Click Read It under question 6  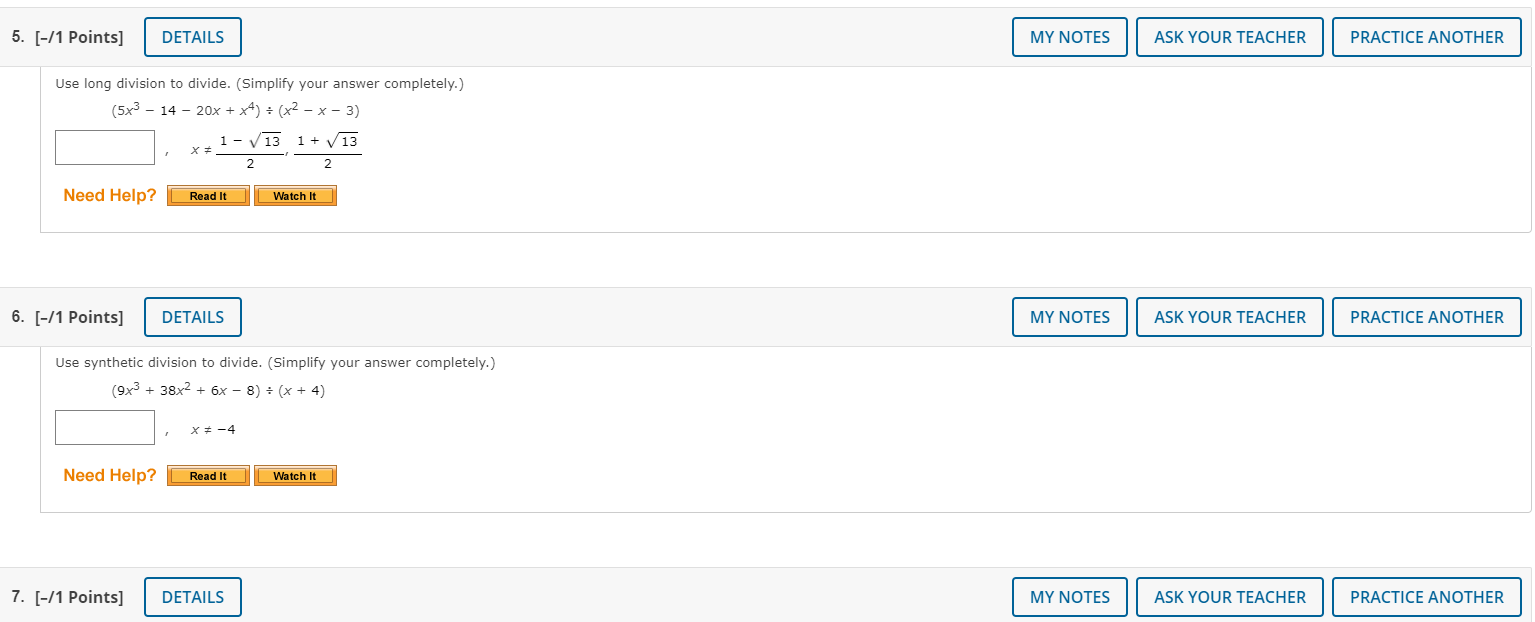pyautogui.click(x=208, y=476)
